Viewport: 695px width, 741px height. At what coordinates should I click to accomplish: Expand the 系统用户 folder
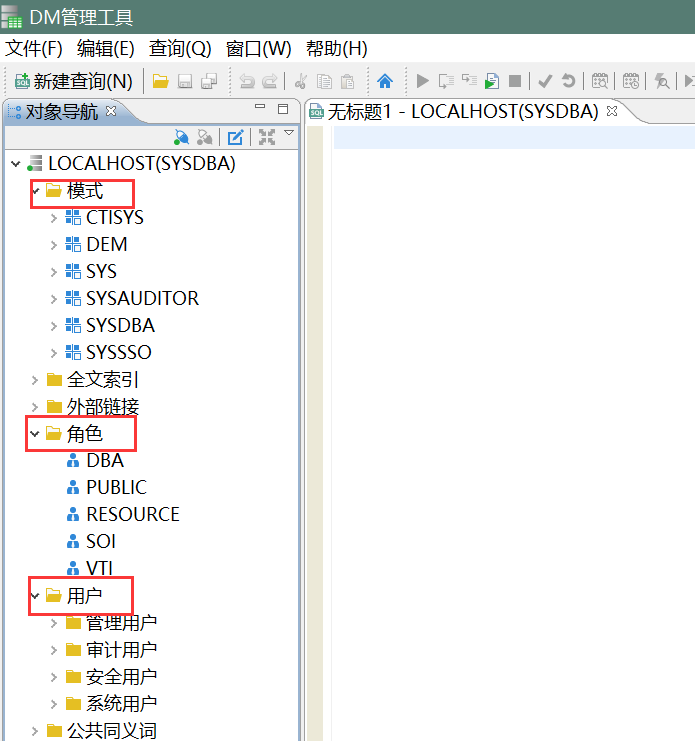tap(53, 704)
